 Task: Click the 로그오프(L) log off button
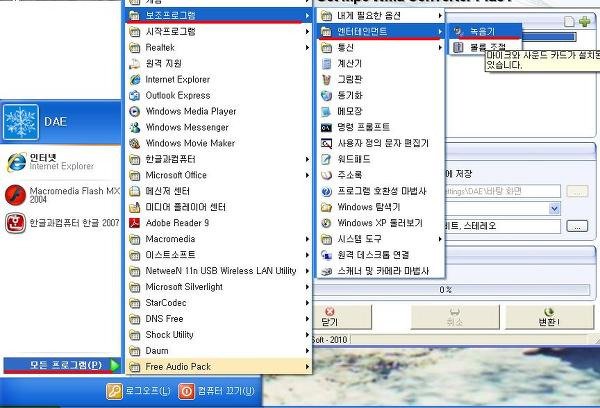point(139,391)
